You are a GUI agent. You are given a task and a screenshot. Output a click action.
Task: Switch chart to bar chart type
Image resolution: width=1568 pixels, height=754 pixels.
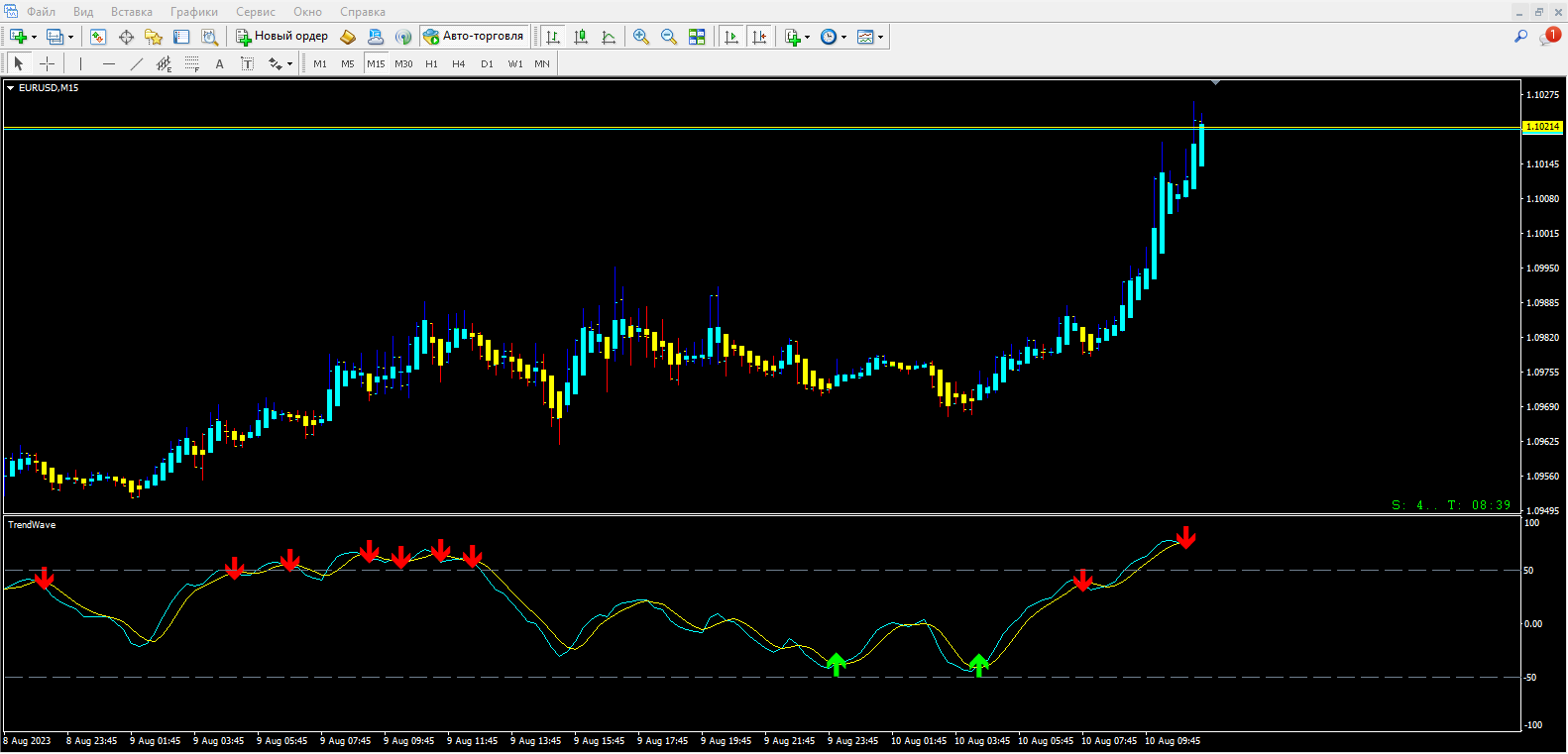pos(553,37)
